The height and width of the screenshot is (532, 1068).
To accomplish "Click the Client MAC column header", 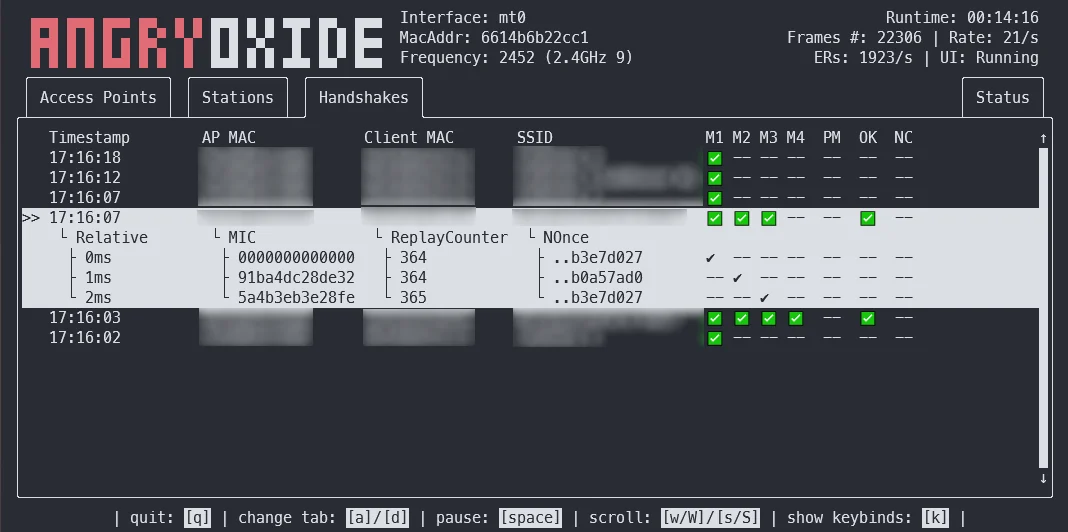I will coord(409,138).
